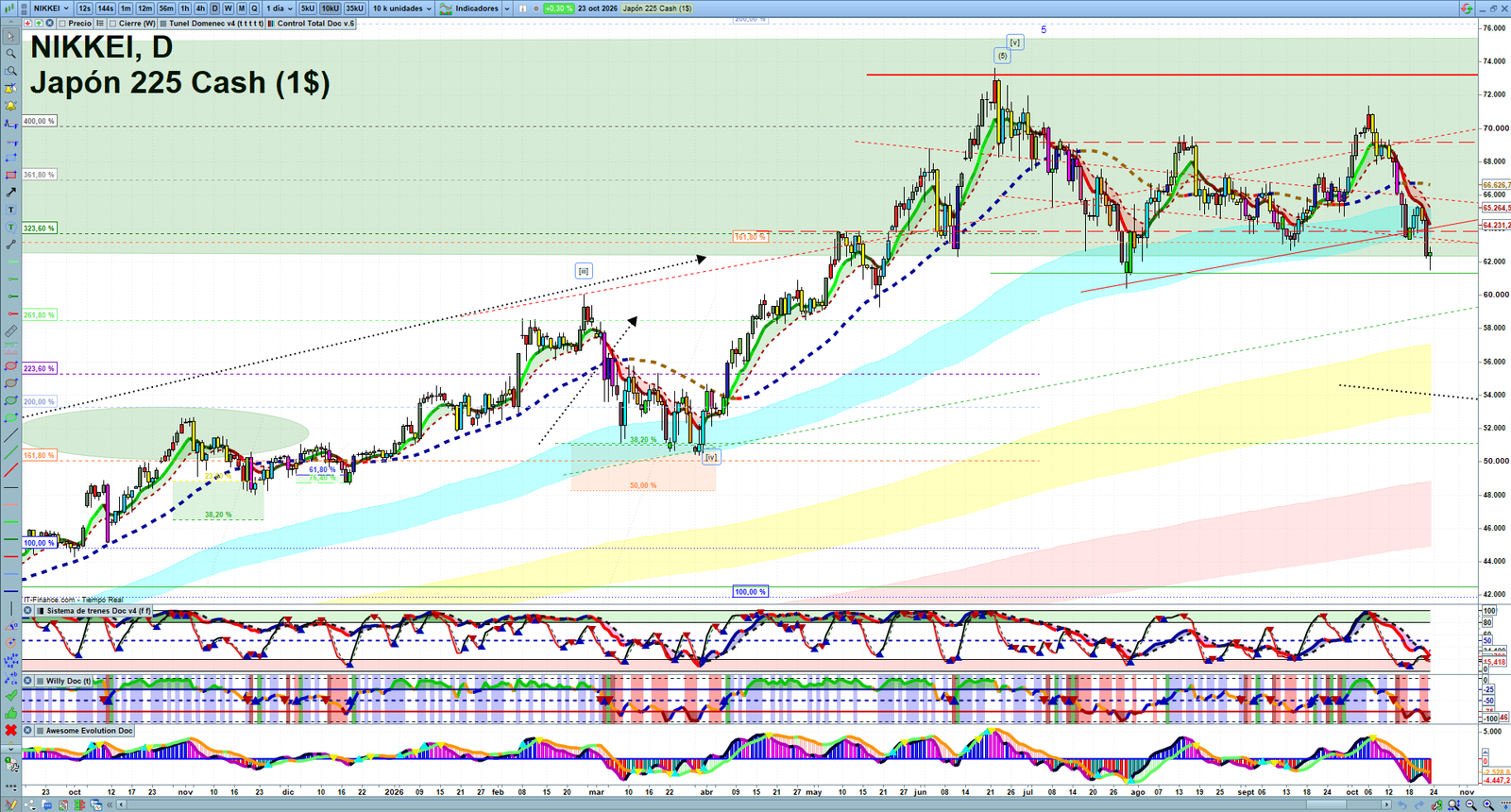
Task: Select the text box T tool
Action: coord(10,210)
